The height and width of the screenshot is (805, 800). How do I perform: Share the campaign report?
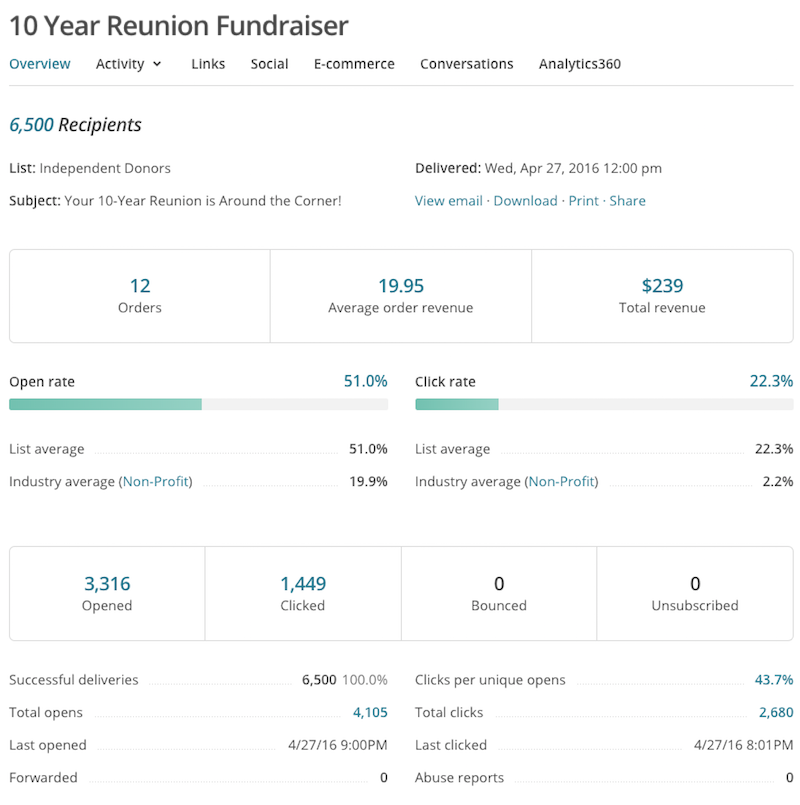(627, 201)
